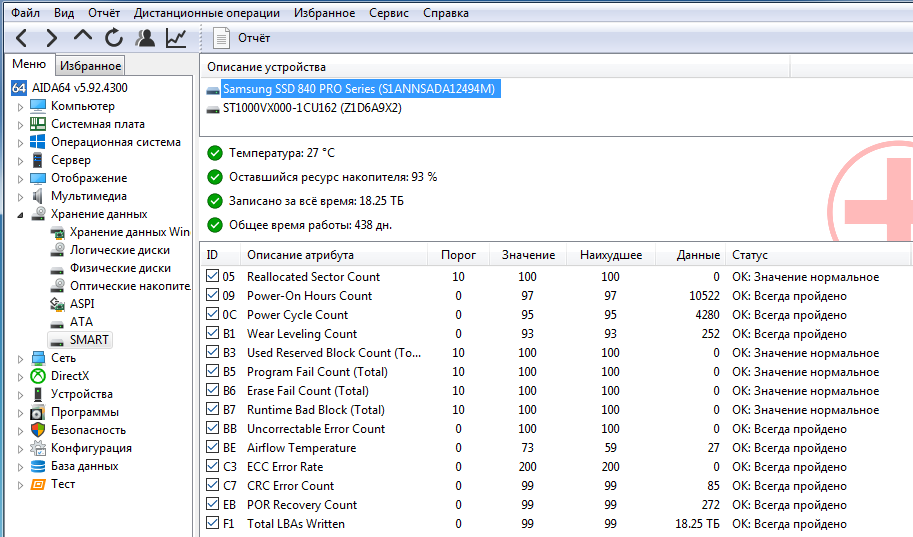Screen dimensions: 913x537
Task: Expand the Системная плата tree node arrow
Action: click(x=20, y=125)
